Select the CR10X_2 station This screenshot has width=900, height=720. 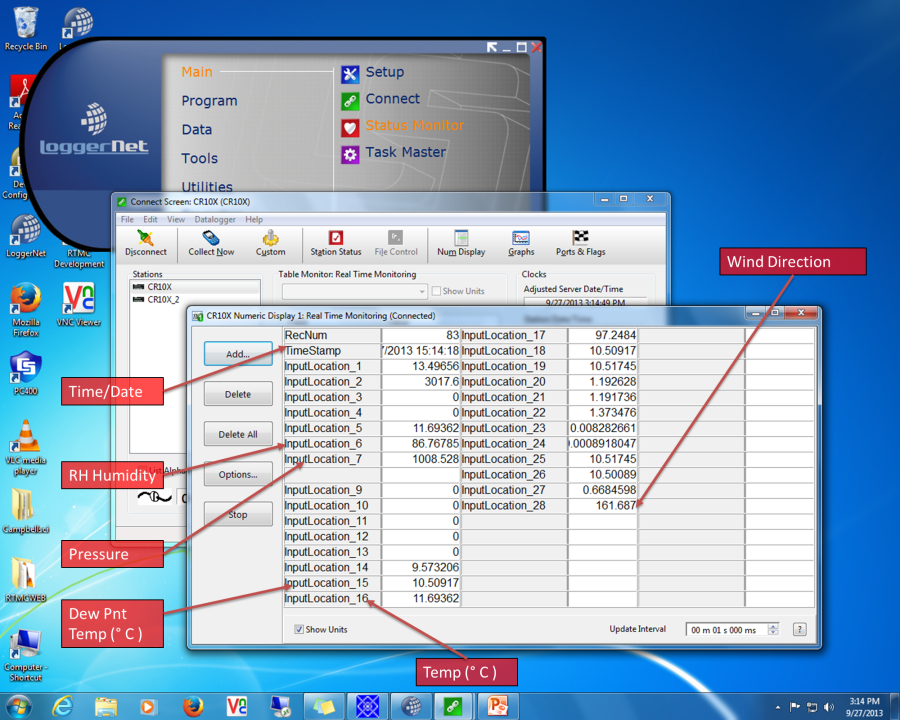163,300
